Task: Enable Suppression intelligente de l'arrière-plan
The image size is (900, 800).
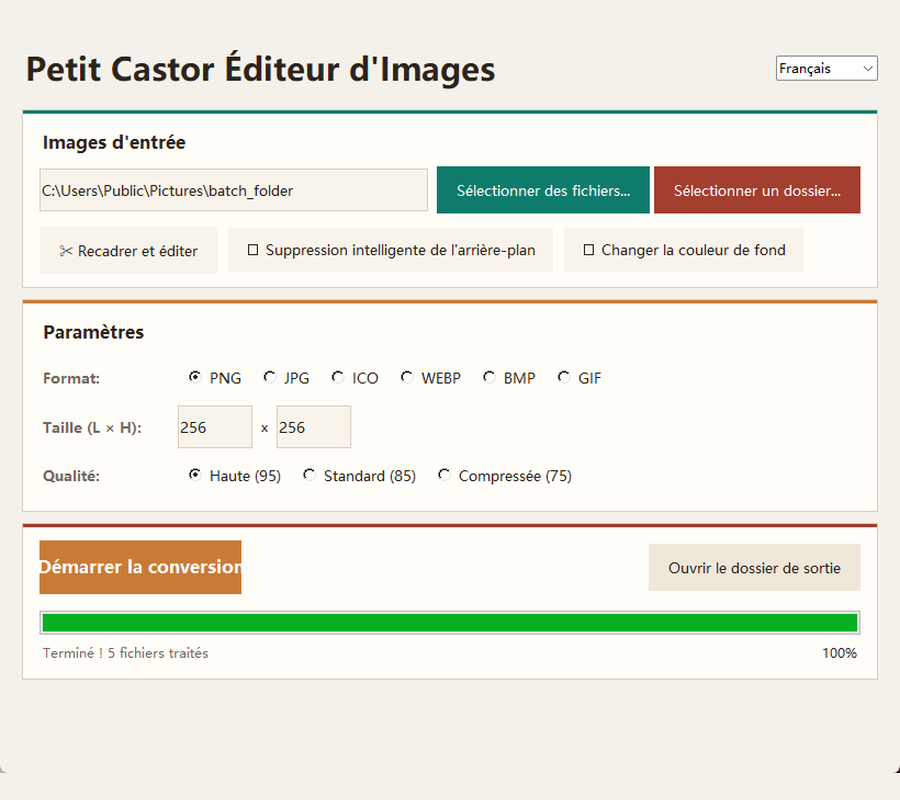Action: coord(391,250)
